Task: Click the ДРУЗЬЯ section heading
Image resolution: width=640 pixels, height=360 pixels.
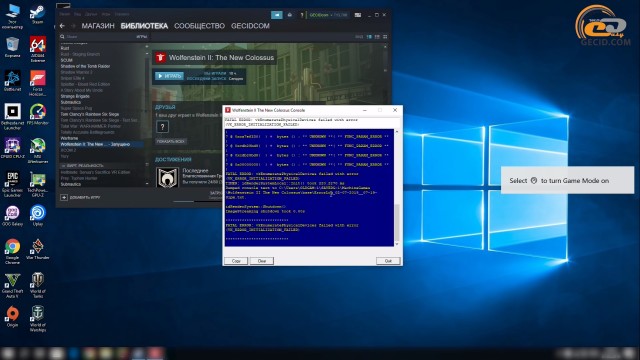Action: (165, 107)
